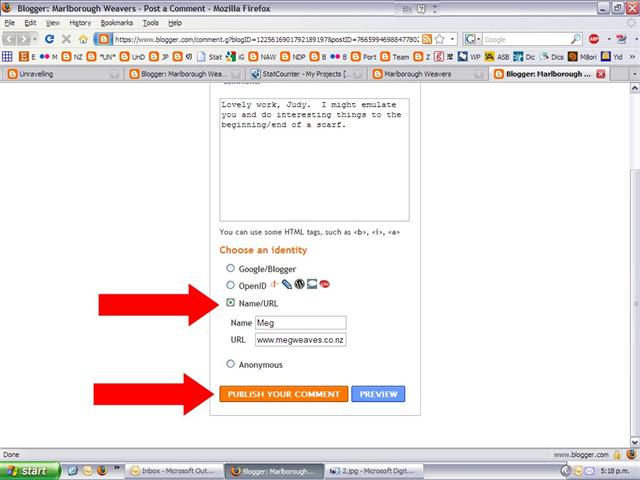
Task: Click the page's scroll up arrow
Action: pos(635,88)
